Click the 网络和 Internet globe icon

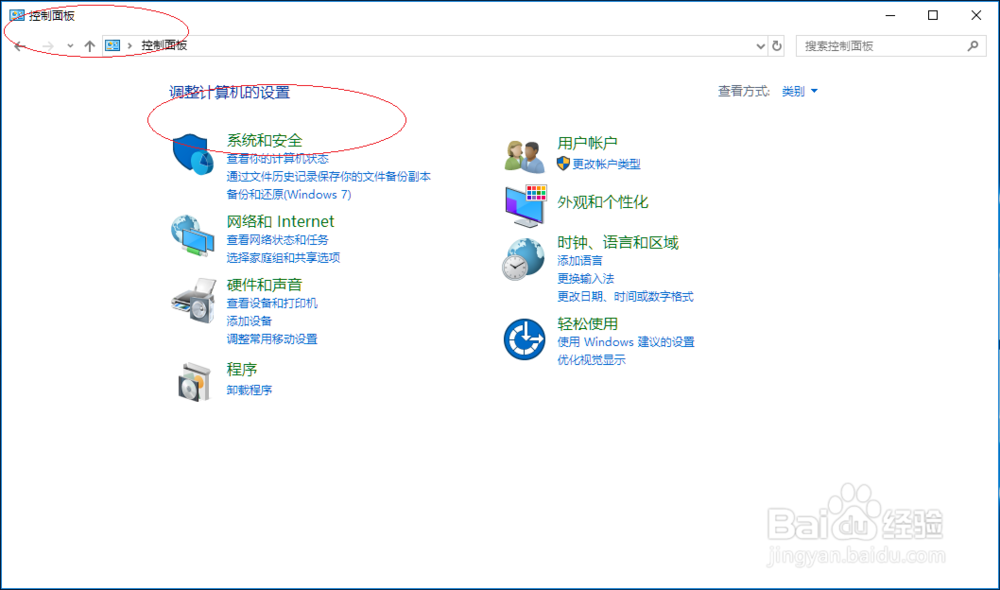pos(192,236)
